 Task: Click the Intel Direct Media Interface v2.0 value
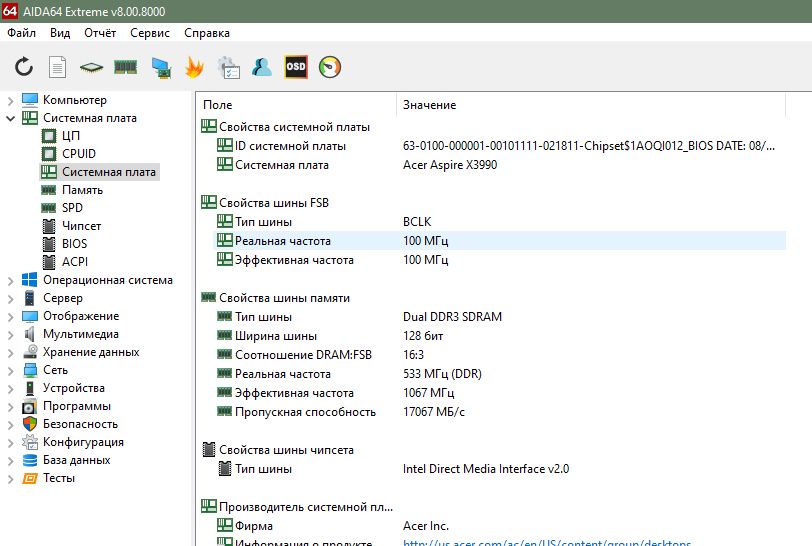pos(486,469)
